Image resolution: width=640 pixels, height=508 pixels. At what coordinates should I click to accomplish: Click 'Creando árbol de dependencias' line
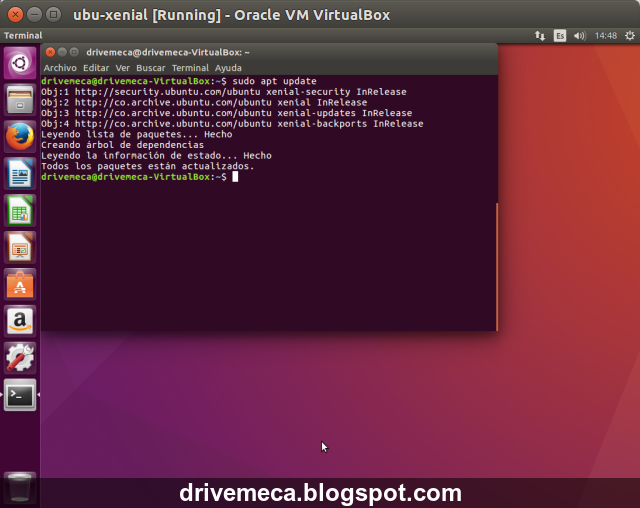(122, 145)
